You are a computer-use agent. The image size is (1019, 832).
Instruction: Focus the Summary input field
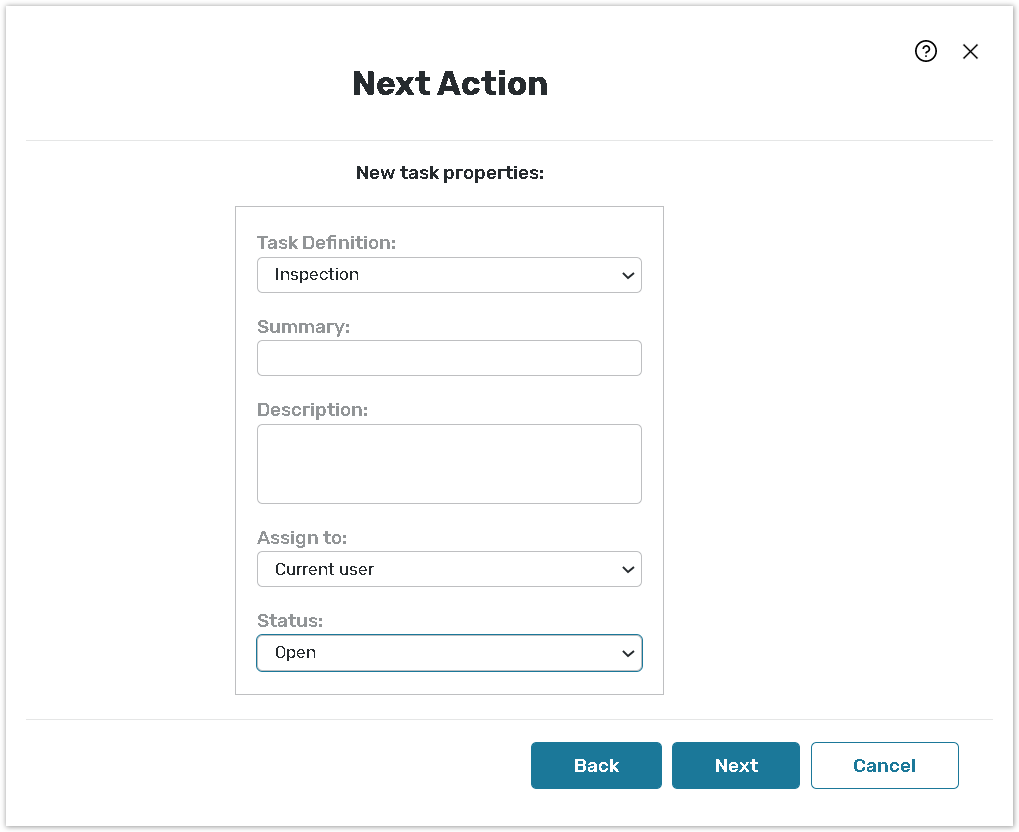(x=449, y=358)
